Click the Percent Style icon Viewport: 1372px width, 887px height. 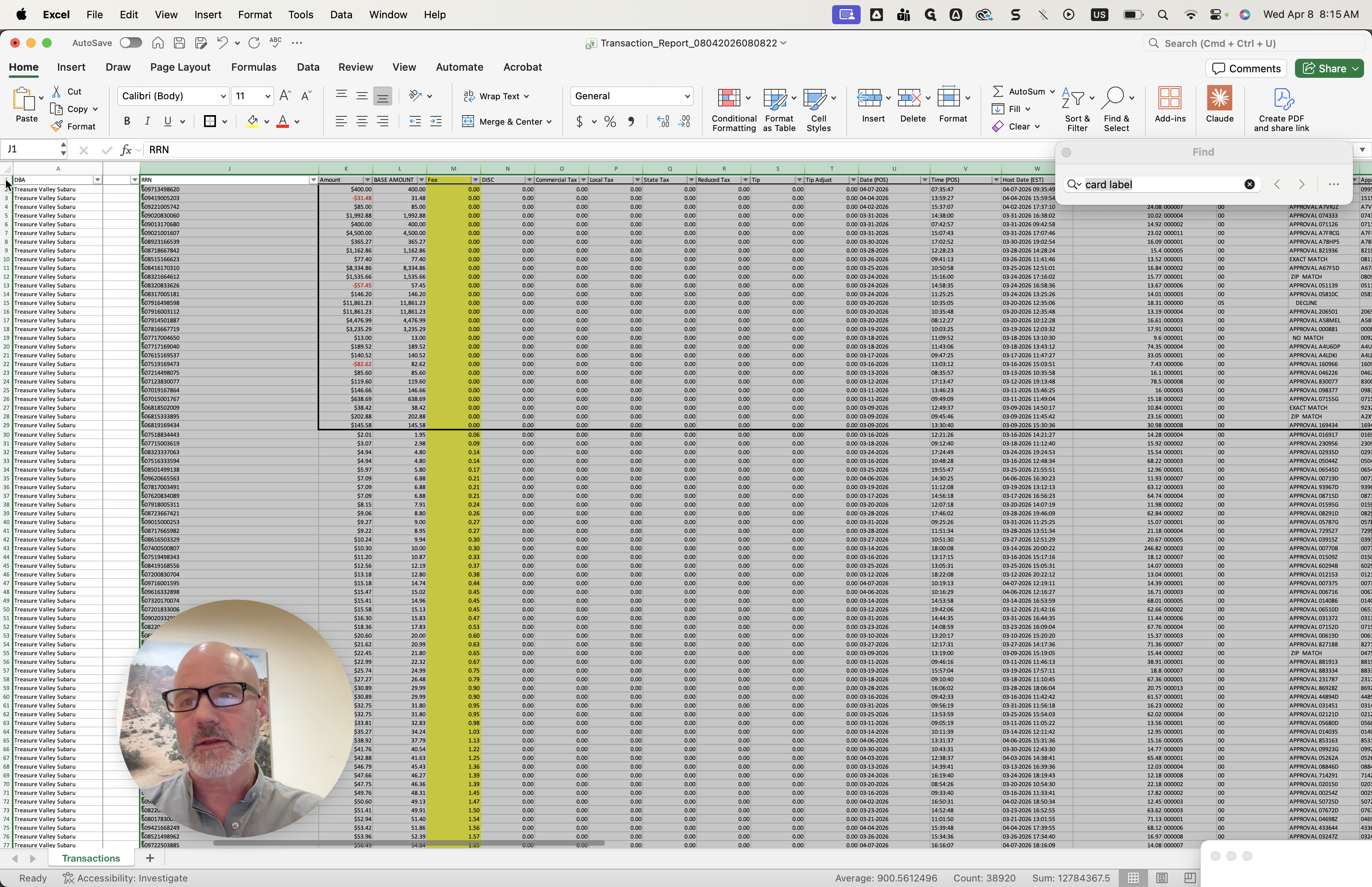(610, 121)
